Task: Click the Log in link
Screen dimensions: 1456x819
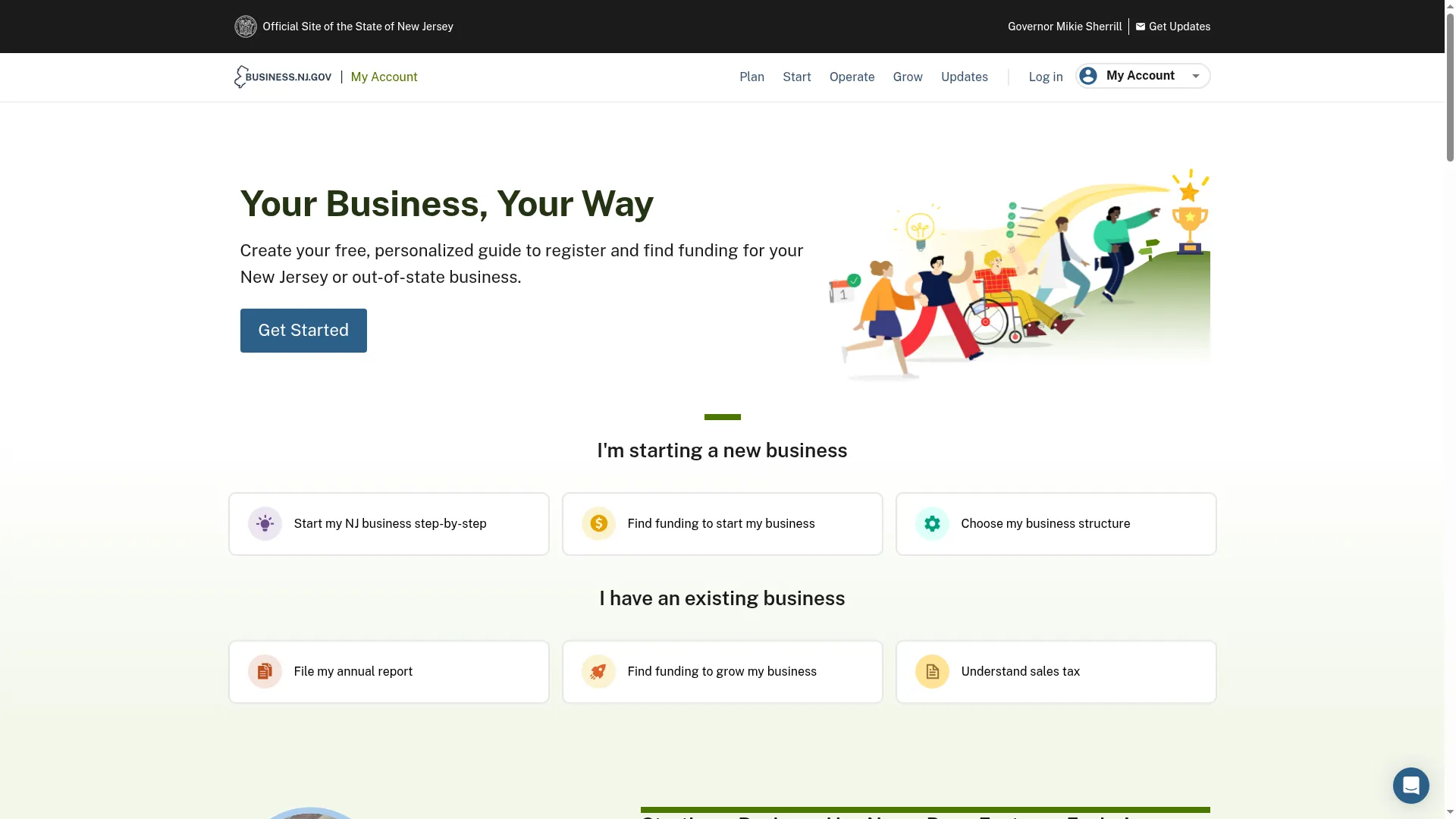Action: [1045, 77]
